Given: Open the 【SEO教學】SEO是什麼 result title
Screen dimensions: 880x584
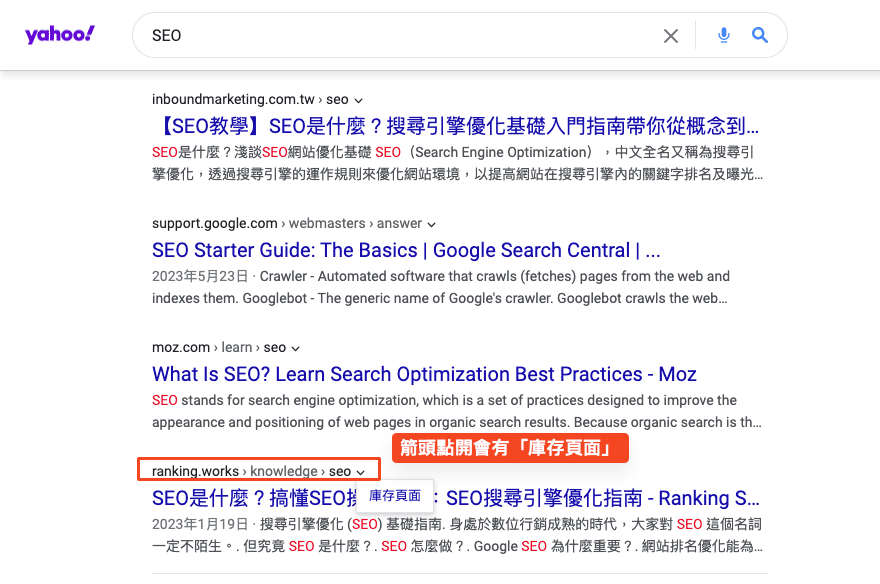Looking at the screenshot, I should (x=455, y=127).
